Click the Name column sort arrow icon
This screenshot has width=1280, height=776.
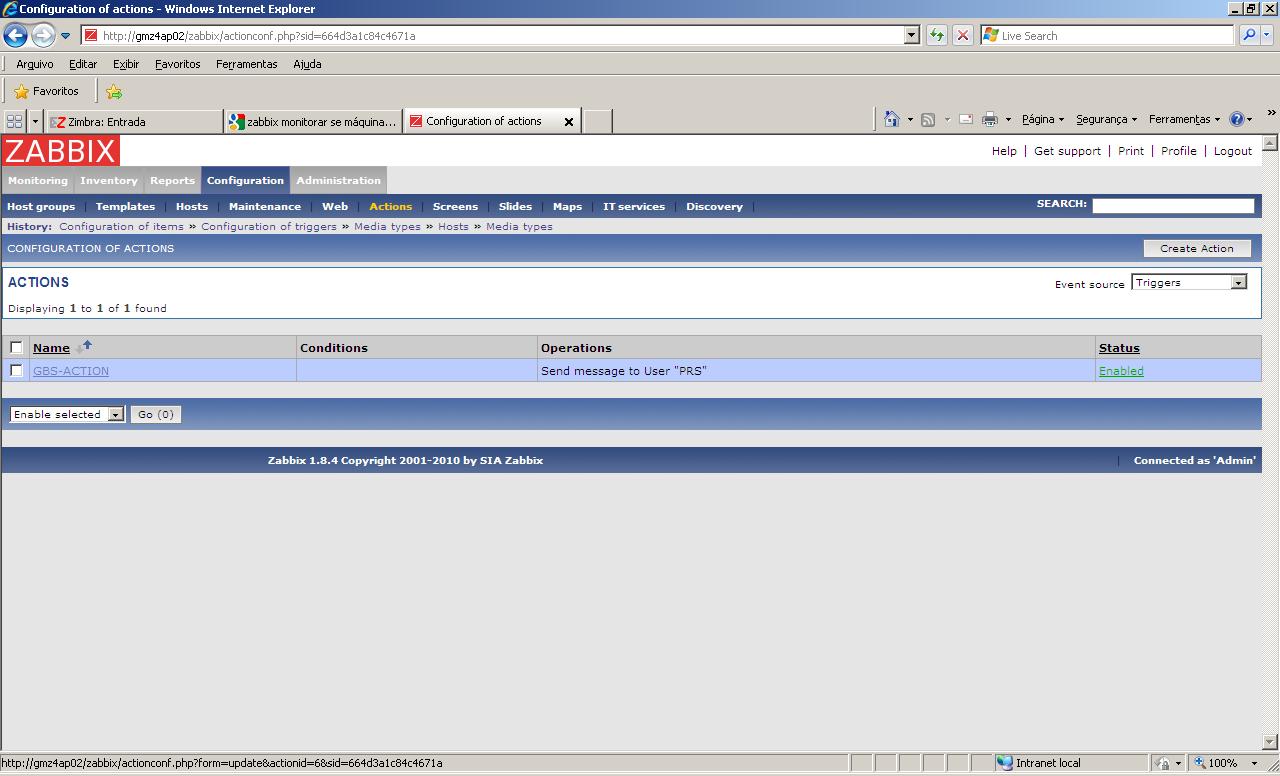tap(84, 346)
